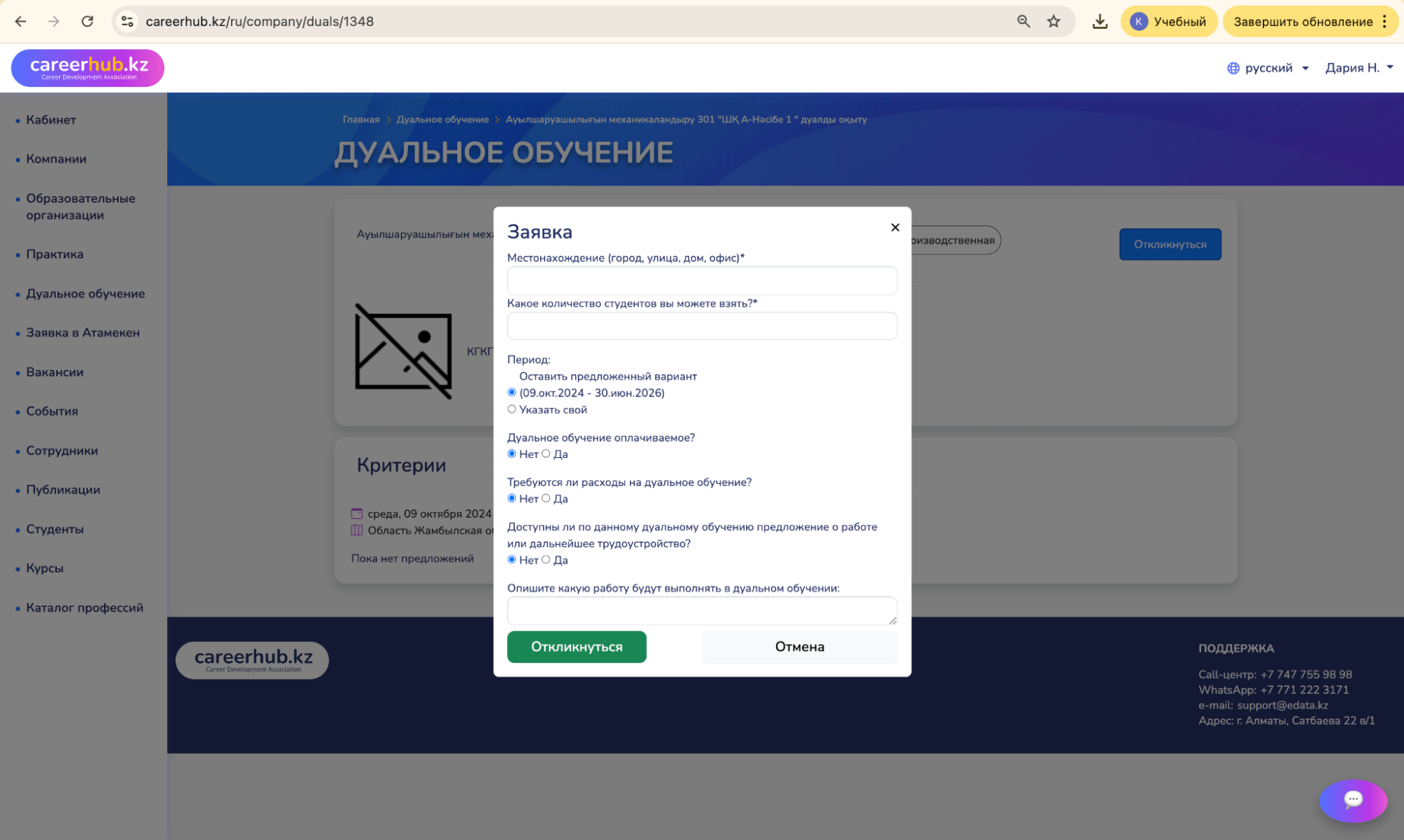Click the Местонахождение input field
1404x840 pixels.
pyautogui.click(x=702, y=280)
